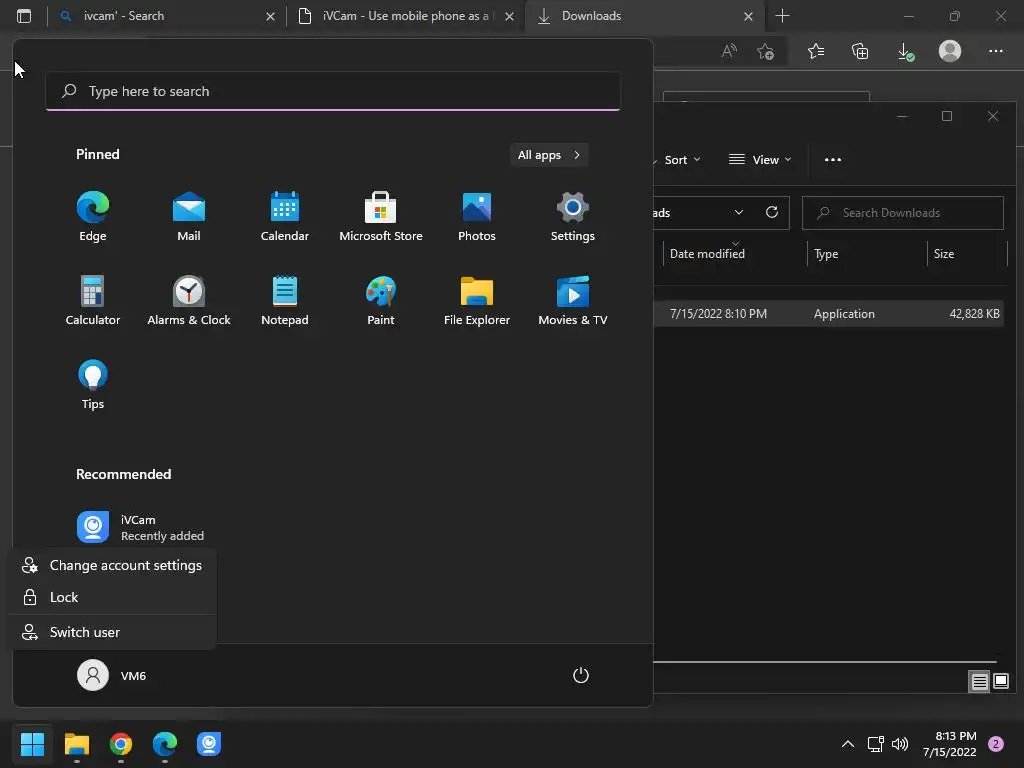Sort by Date modified column
The height and width of the screenshot is (768, 1024).
707,254
